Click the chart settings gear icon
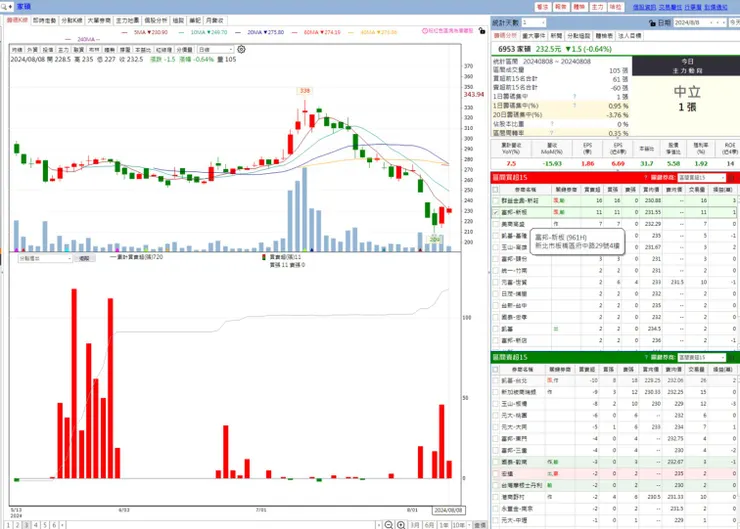This screenshot has height=529, width=740. [x=241, y=49]
